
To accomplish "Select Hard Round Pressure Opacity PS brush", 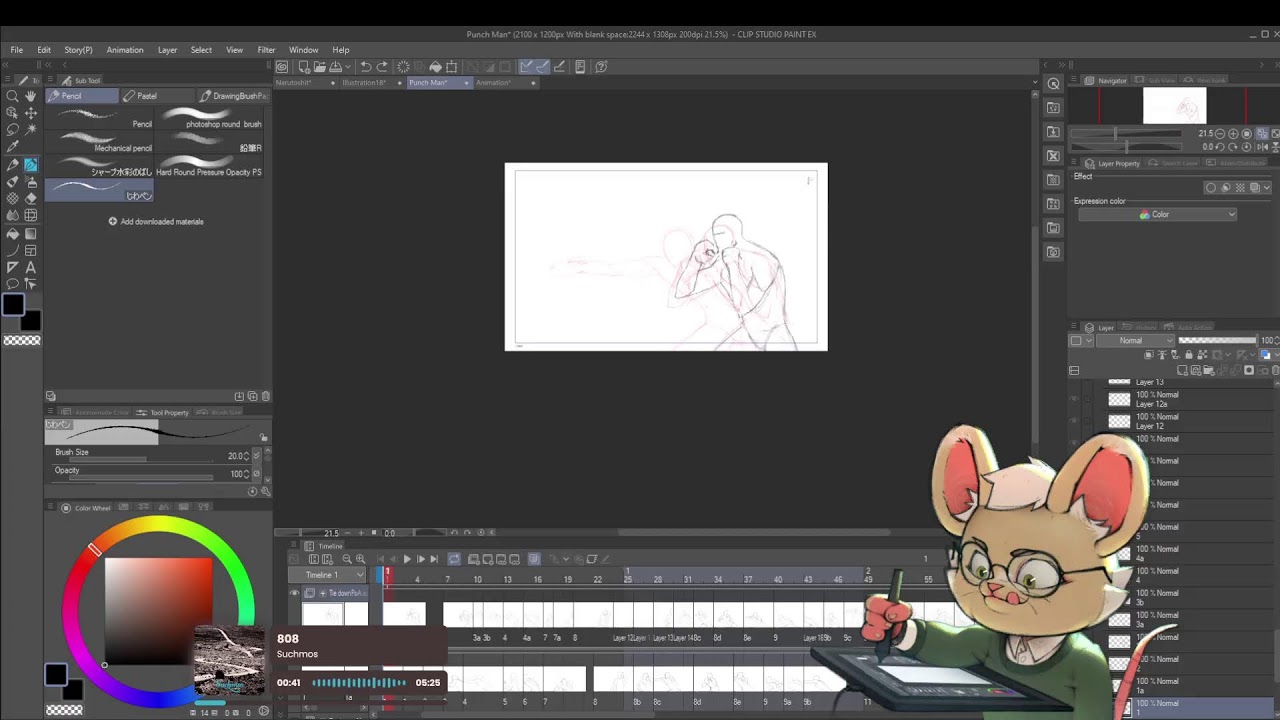I will point(210,166).
